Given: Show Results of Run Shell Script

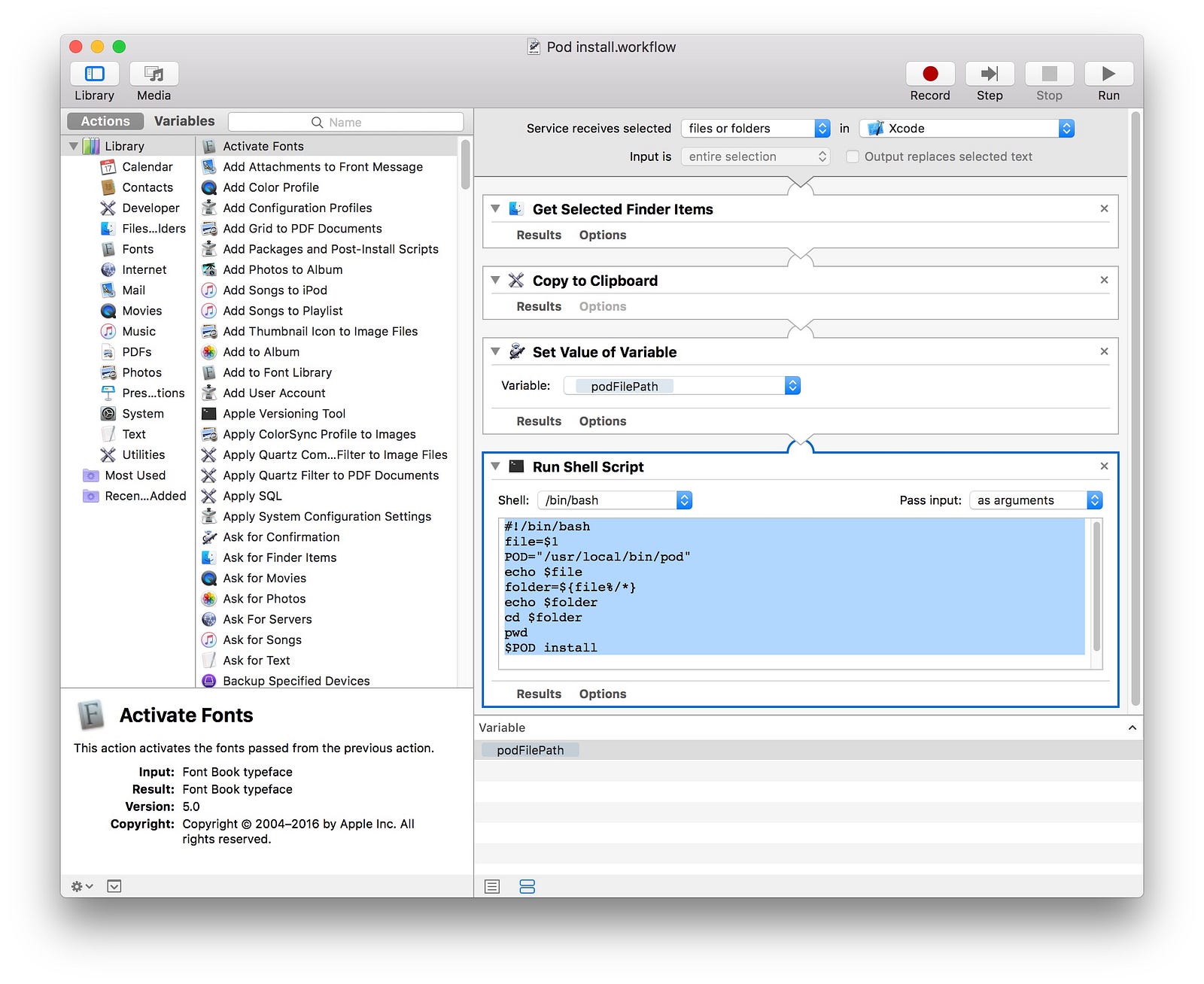Looking at the screenshot, I should coord(539,694).
